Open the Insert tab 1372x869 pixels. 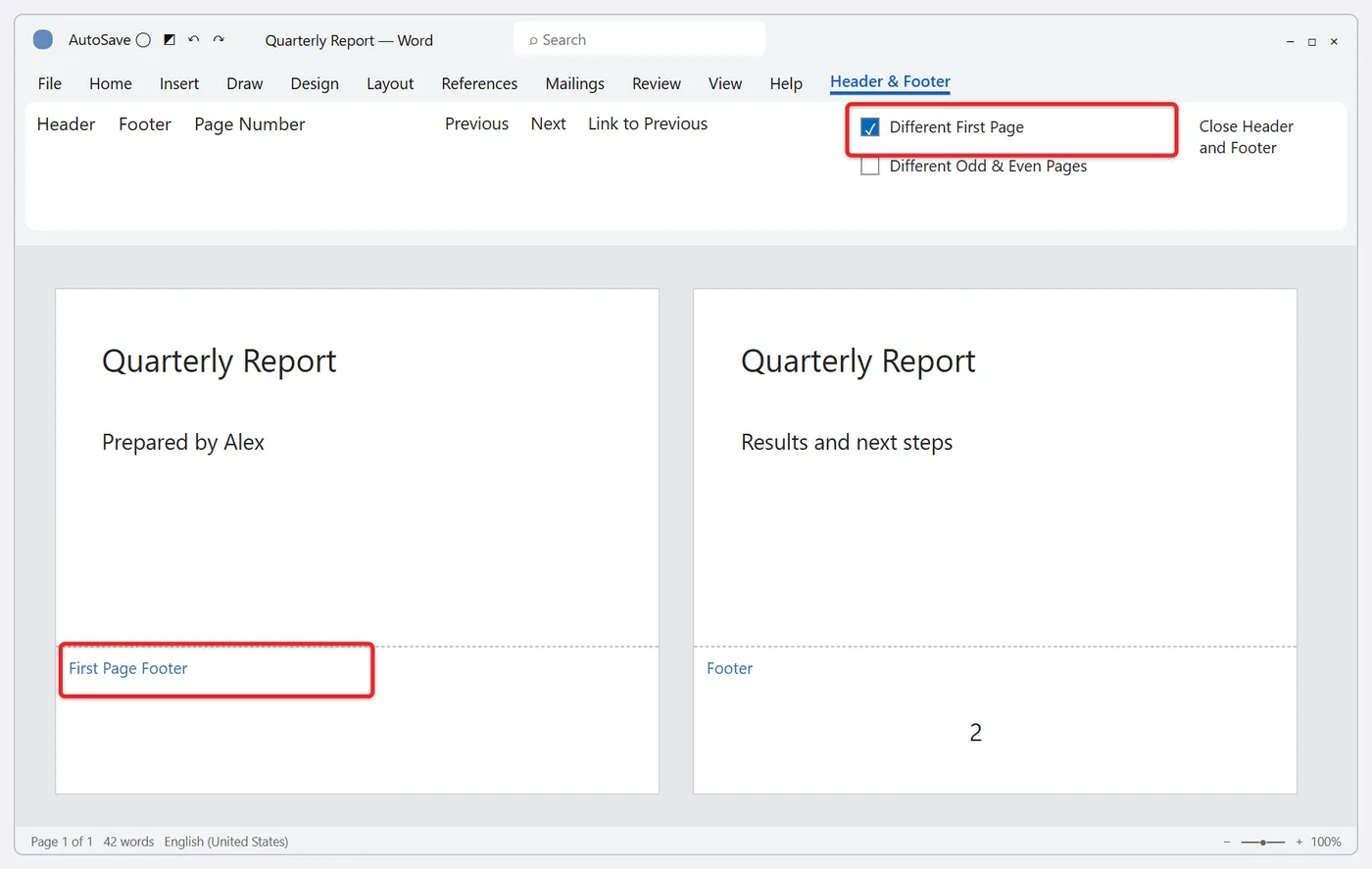tap(179, 84)
